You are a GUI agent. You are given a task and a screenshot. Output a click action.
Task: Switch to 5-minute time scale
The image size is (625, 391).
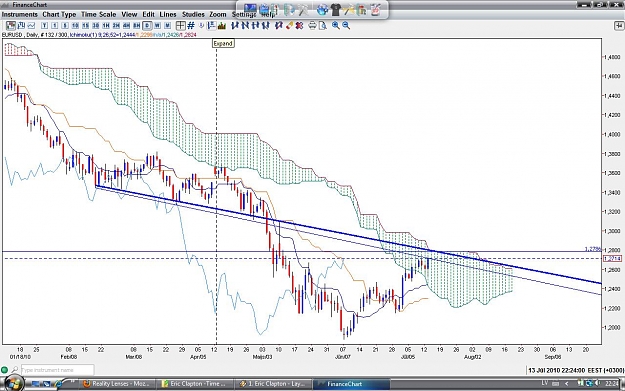(x=65, y=26)
